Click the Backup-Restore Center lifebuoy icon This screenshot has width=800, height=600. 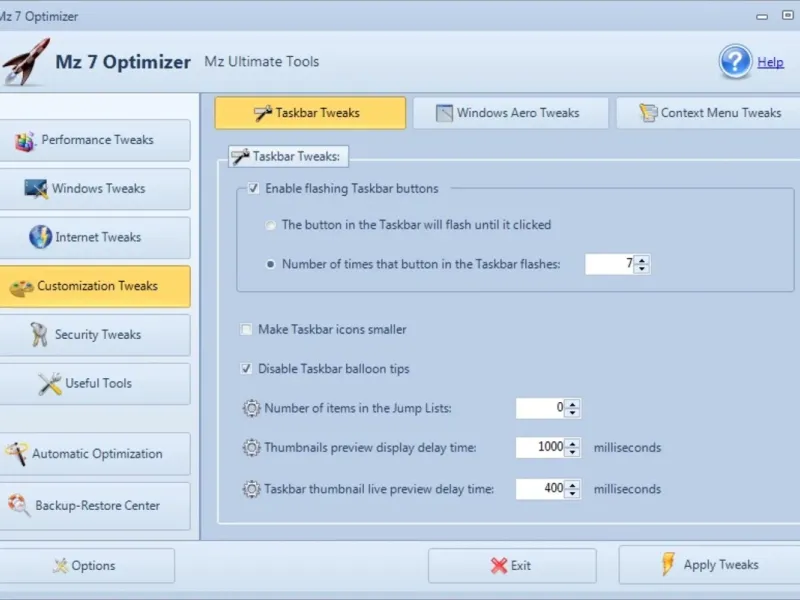click(x=19, y=505)
